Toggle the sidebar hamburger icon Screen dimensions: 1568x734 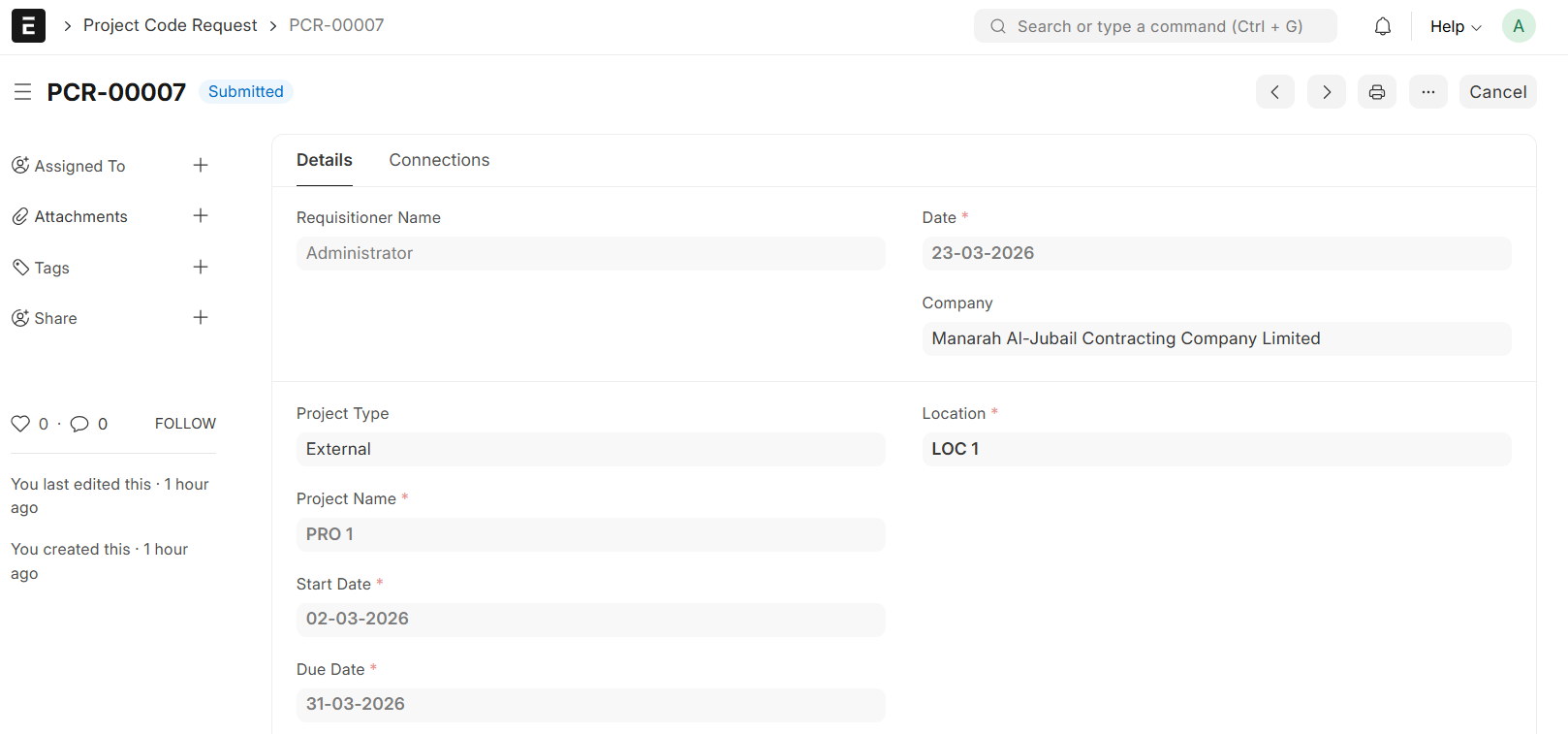click(x=22, y=92)
